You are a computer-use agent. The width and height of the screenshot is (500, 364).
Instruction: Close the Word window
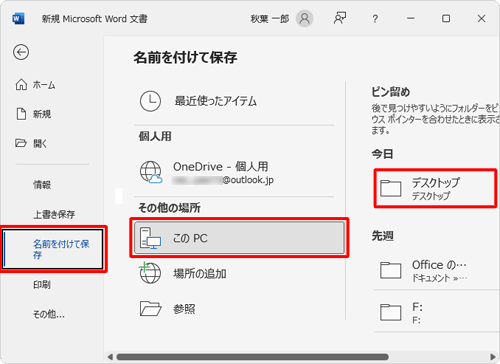click(481, 19)
